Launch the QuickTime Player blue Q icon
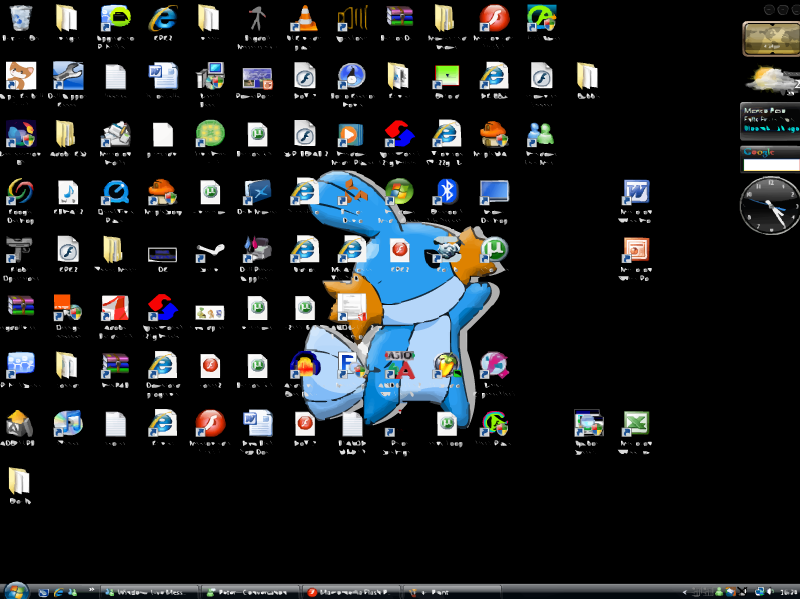 115,193
